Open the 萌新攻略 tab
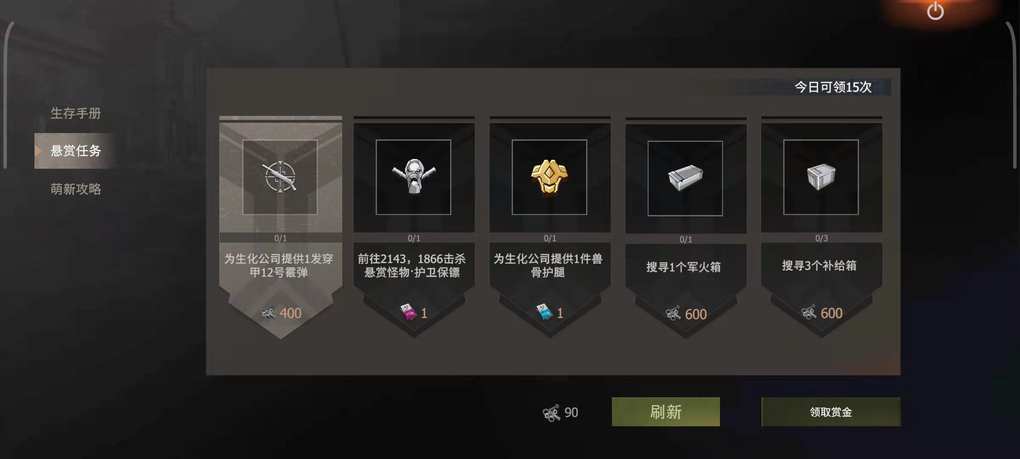The width and height of the screenshot is (1020, 459). pos(75,189)
